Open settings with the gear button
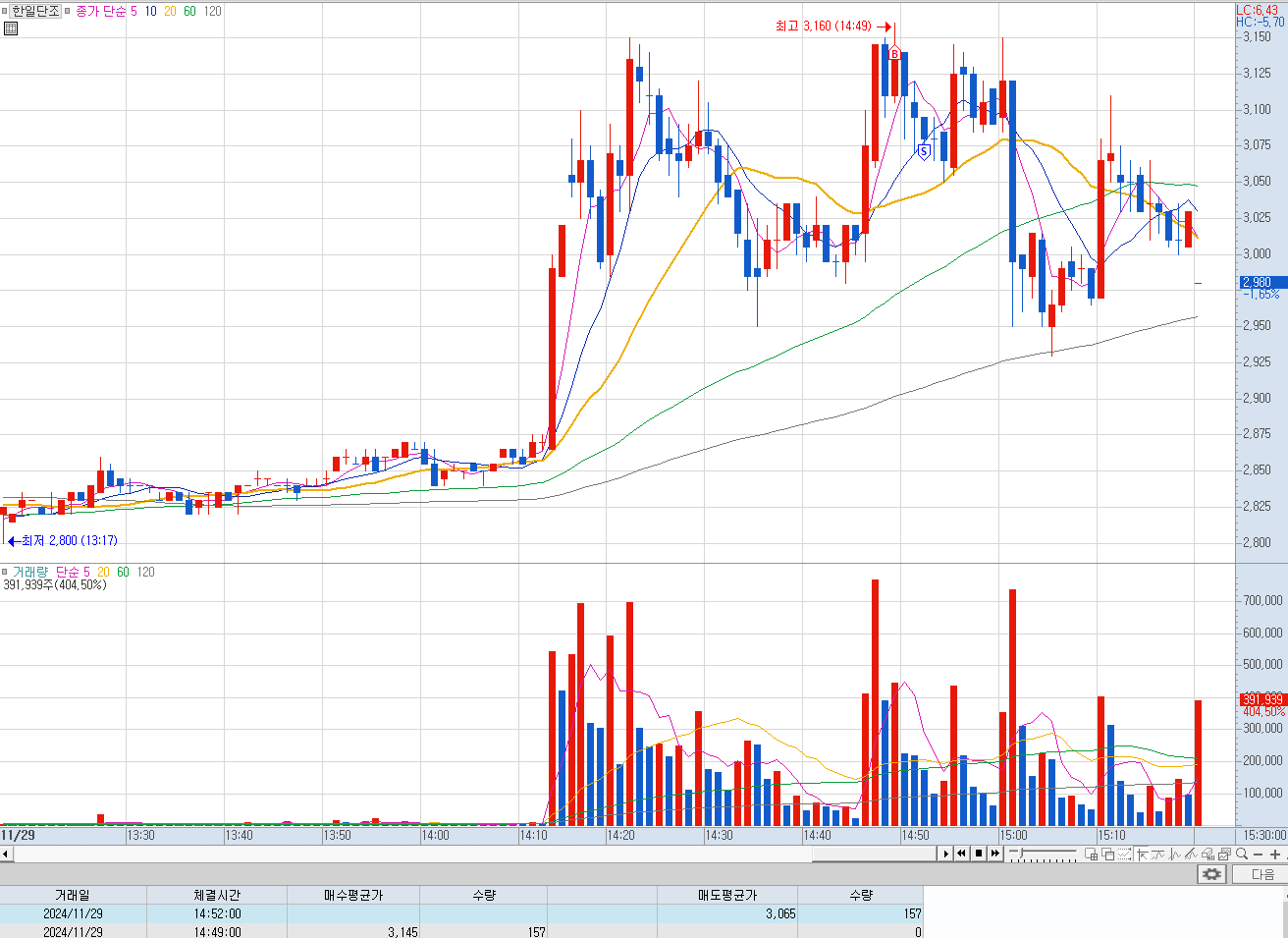 (x=1212, y=874)
